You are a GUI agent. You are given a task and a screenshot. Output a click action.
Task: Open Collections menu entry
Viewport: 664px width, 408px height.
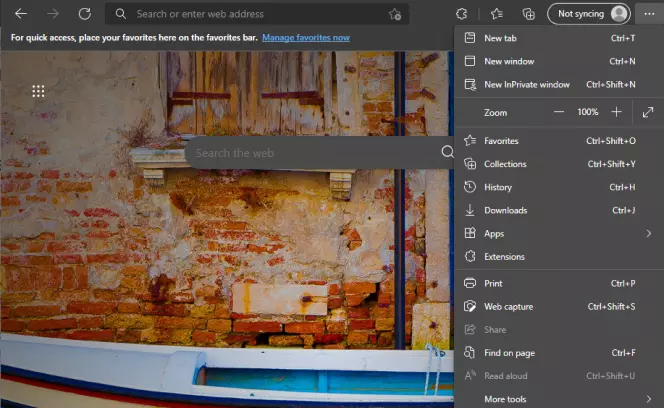(559, 164)
